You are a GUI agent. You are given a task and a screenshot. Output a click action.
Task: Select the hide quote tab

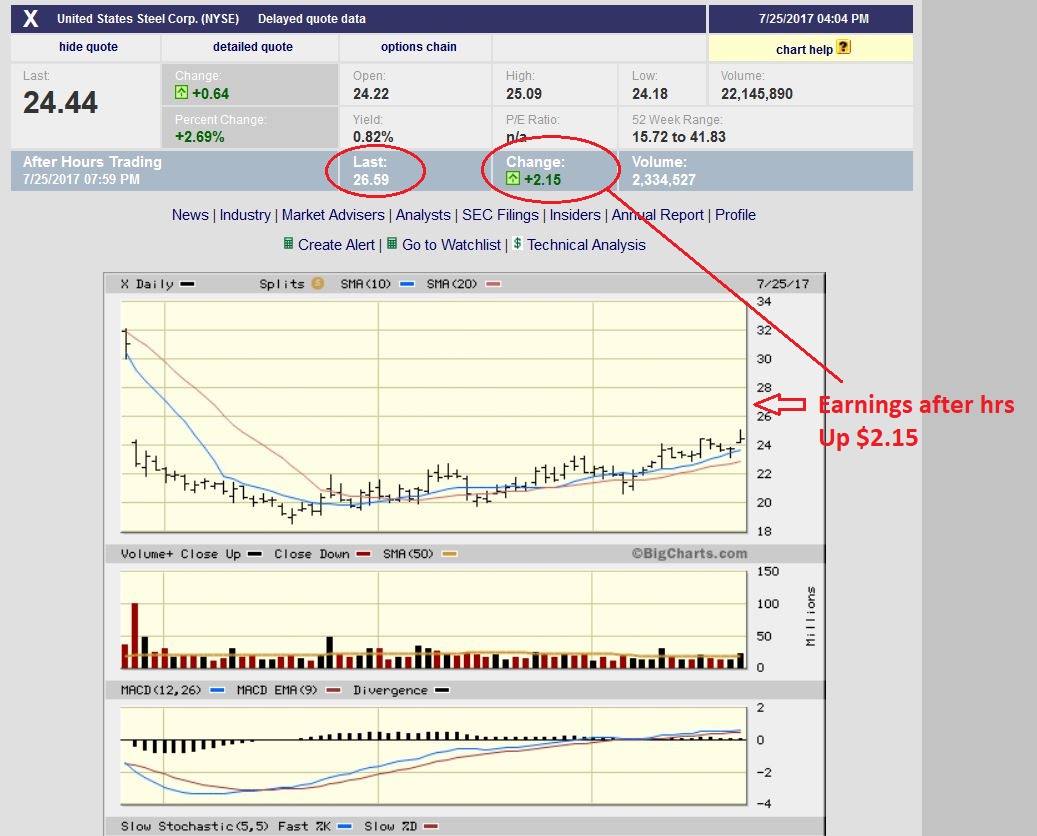tap(88, 47)
